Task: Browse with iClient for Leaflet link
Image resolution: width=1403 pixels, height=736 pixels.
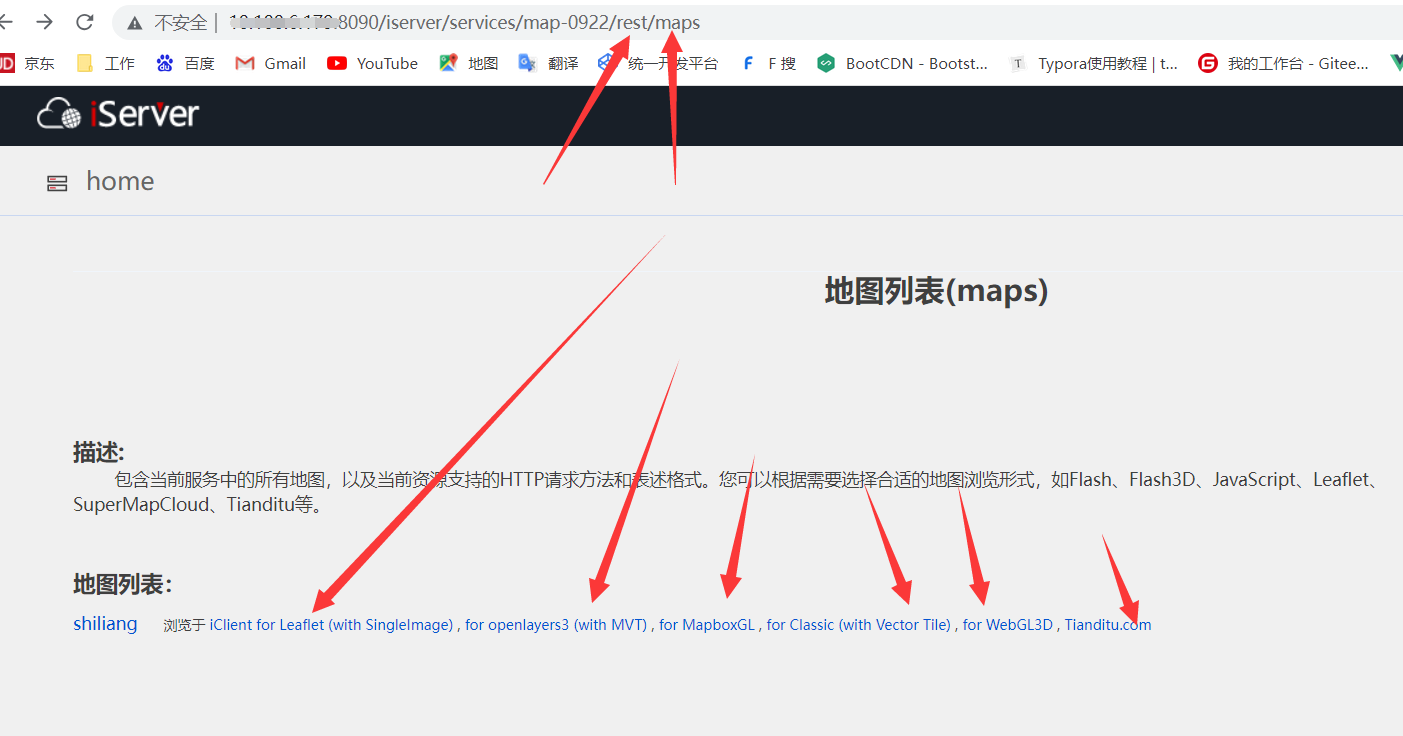Action: pos(331,625)
